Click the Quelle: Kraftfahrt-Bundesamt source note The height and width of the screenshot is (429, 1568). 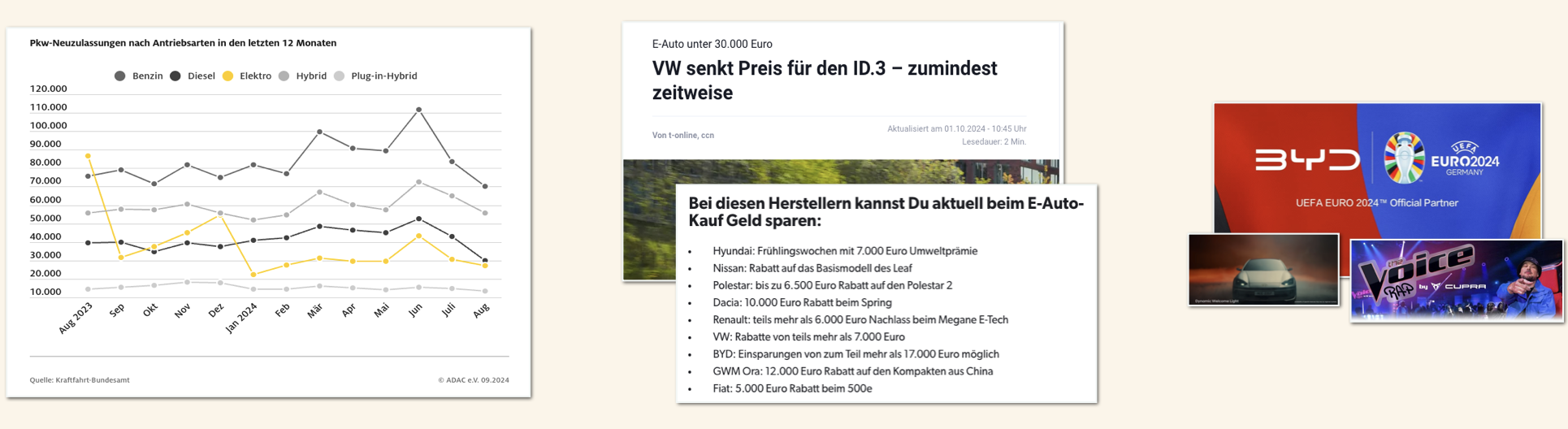(80, 380)
